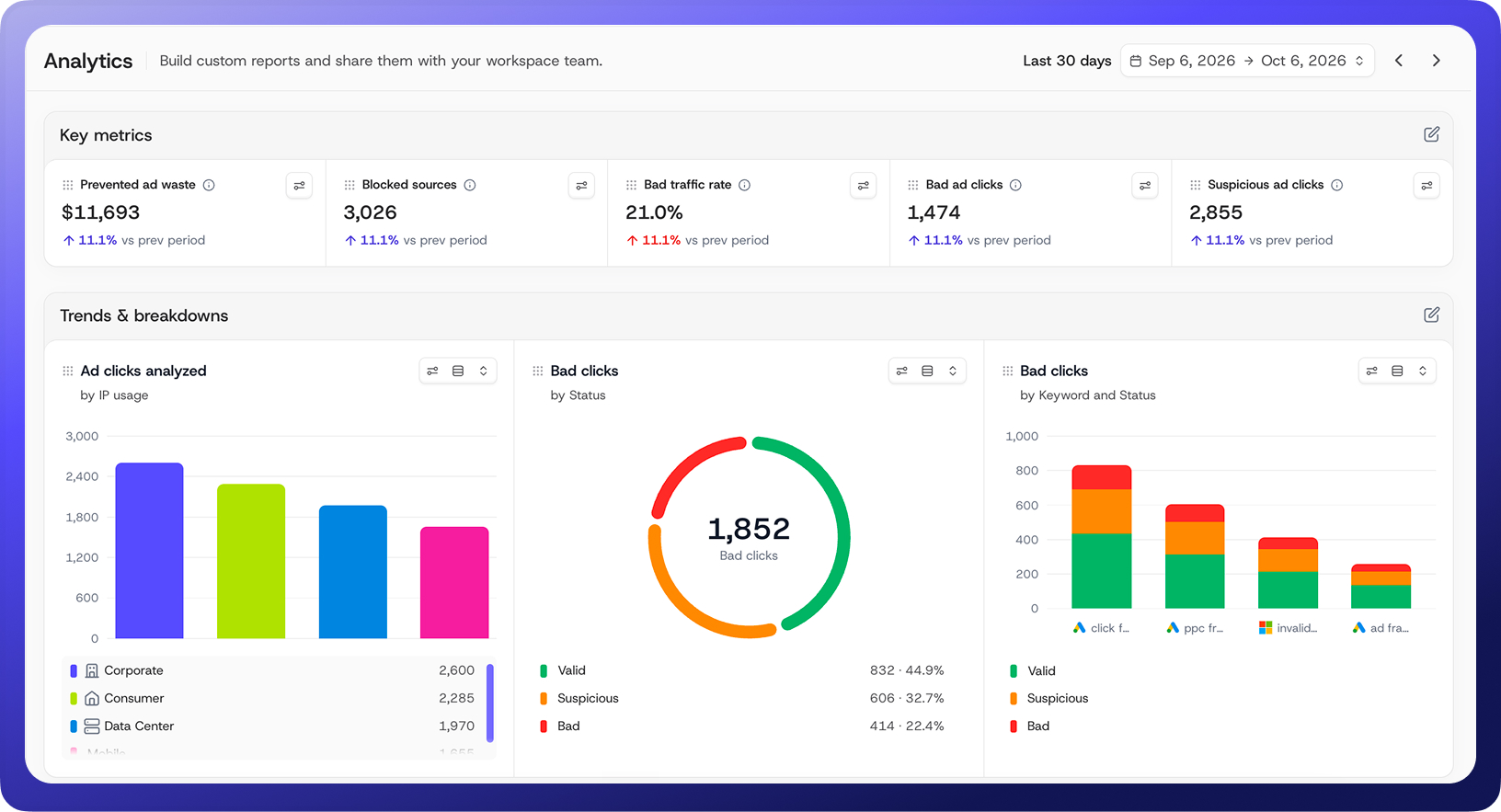Click the 1,852 Bad clicks total
Viewport: 1501px width, 812px height.
point(749,529)
